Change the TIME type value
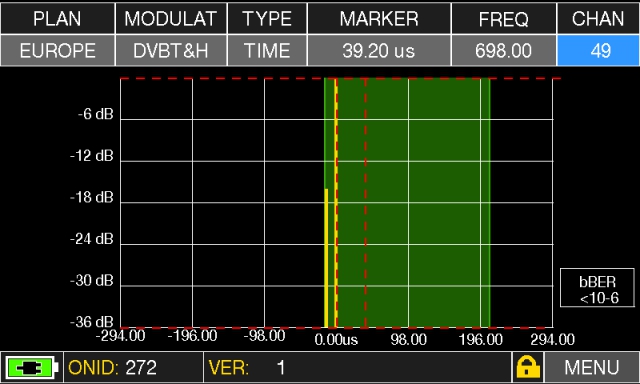The width and height of the screenshot is (640, 384). point(267,51)
